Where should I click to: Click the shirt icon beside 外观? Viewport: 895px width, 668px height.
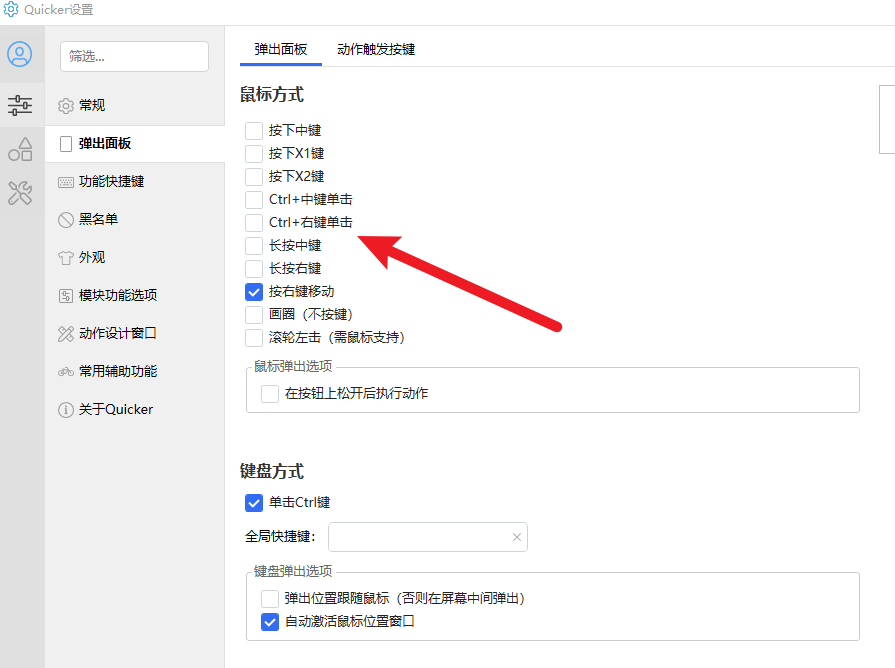pyautogui.click(x=66, y=258)
